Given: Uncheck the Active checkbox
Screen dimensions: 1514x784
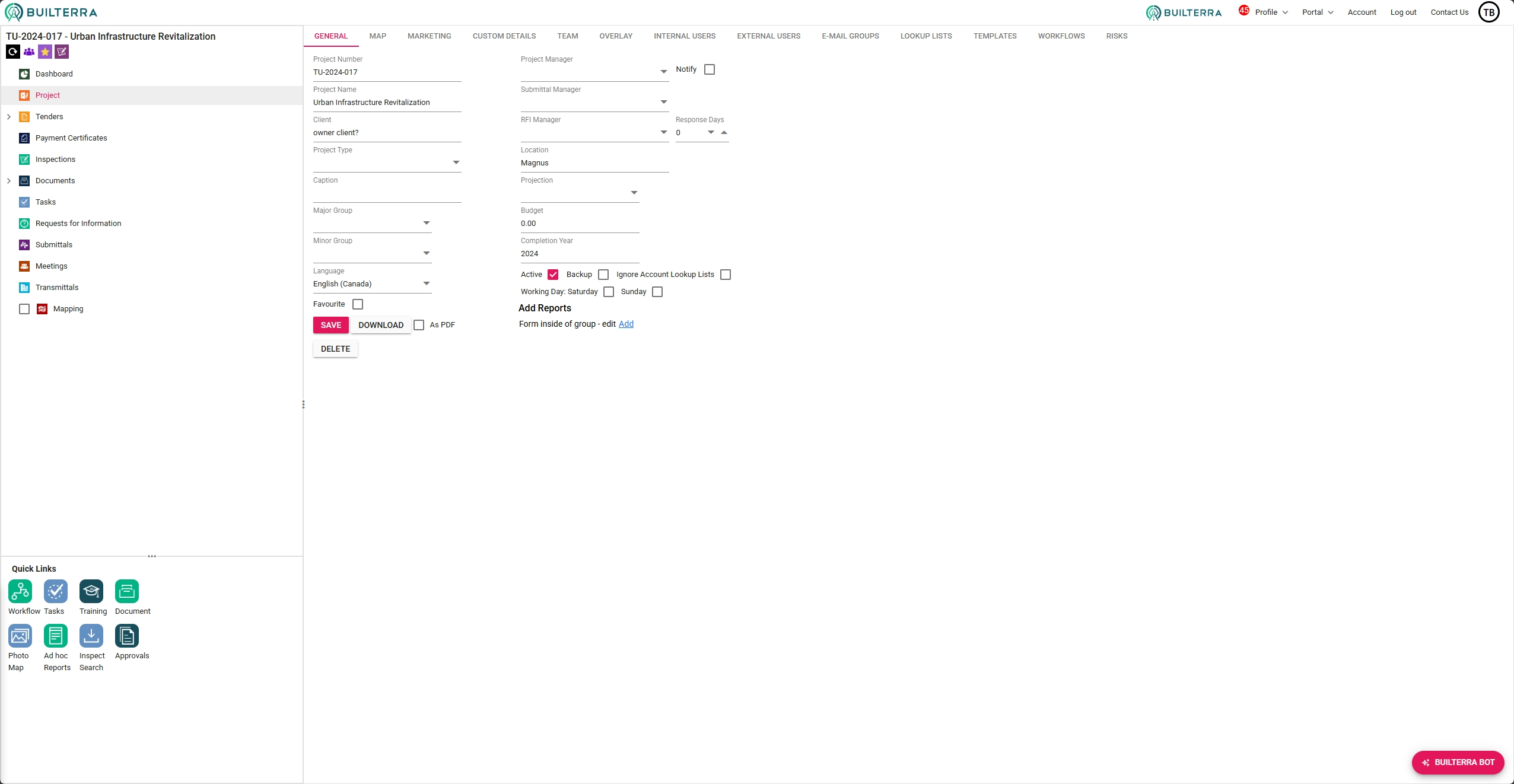Looking at the screenshot, I should [x=553, y=275].
